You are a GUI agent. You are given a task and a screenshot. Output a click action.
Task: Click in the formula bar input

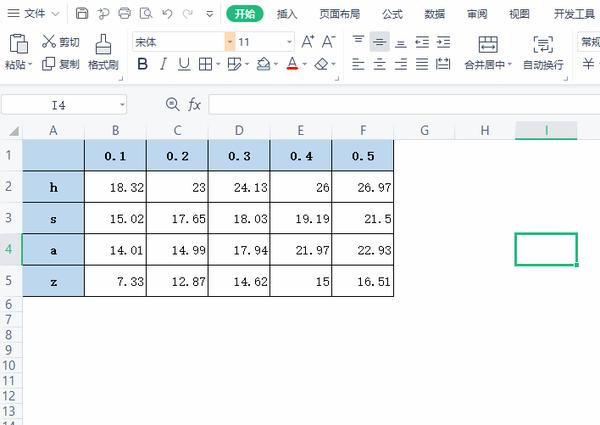pyautogui.click(x=404, y=104)
